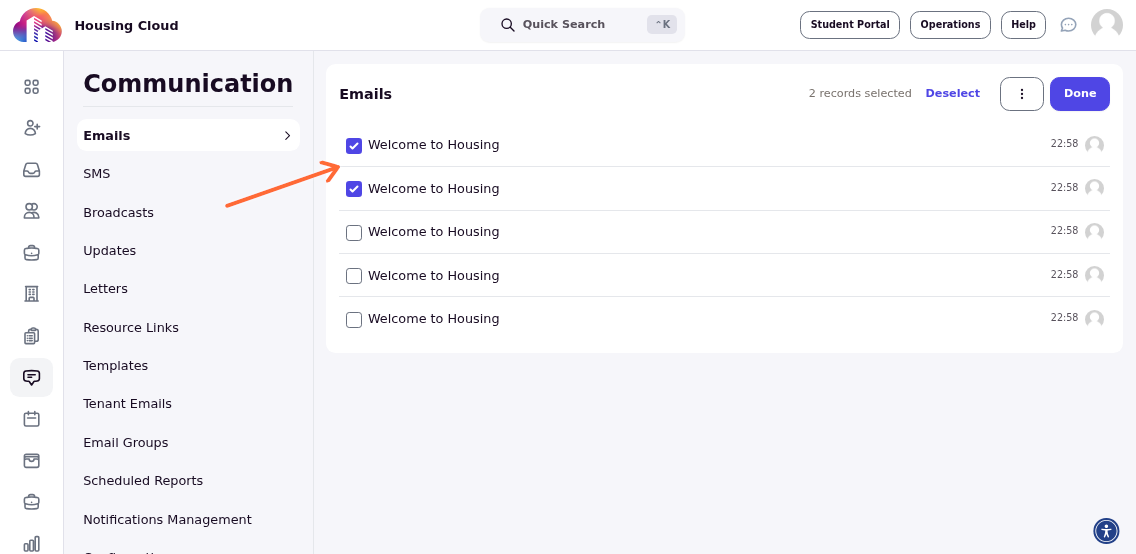Open Resource Links menu item
Image resolution: width=1136 pixels, height=554 pixels.
coord(130,327)
